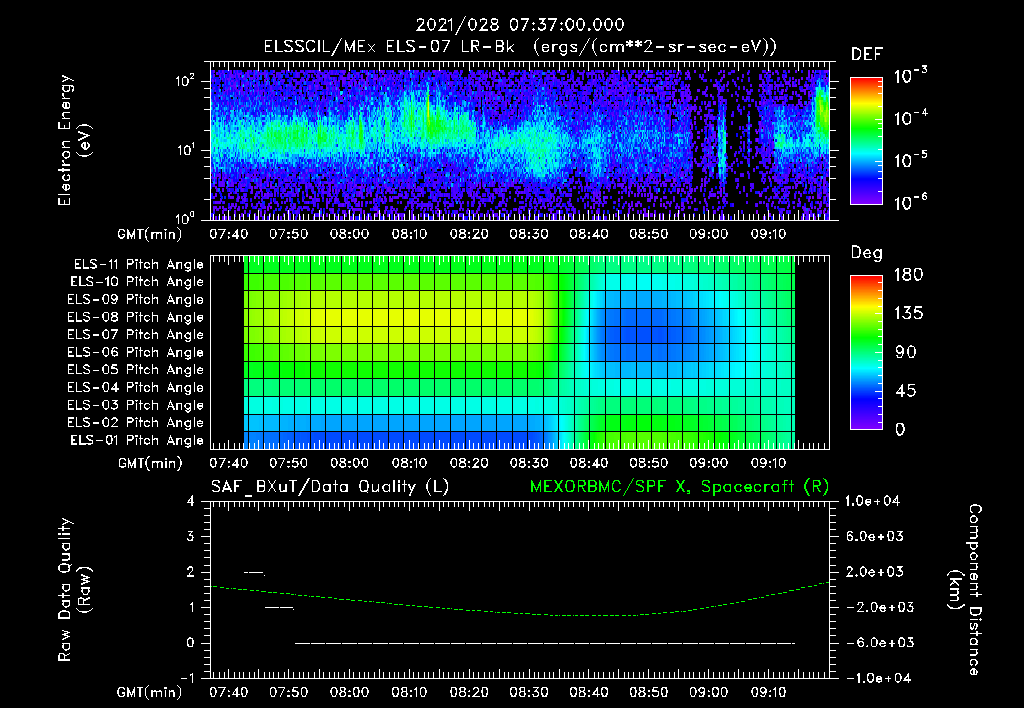The width and height of the screenshot is (1024, 708).
Task: Click the GMT(min) label under bottom plot
Action: (149, 692)
